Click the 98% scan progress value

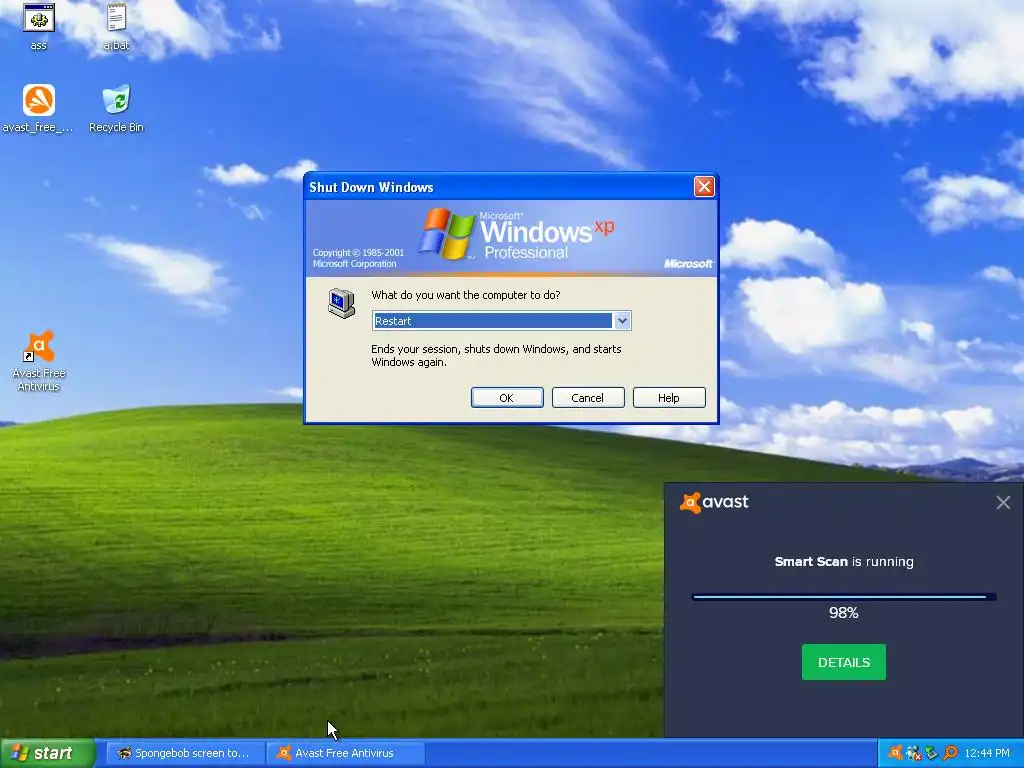click(x=844, y=613)
